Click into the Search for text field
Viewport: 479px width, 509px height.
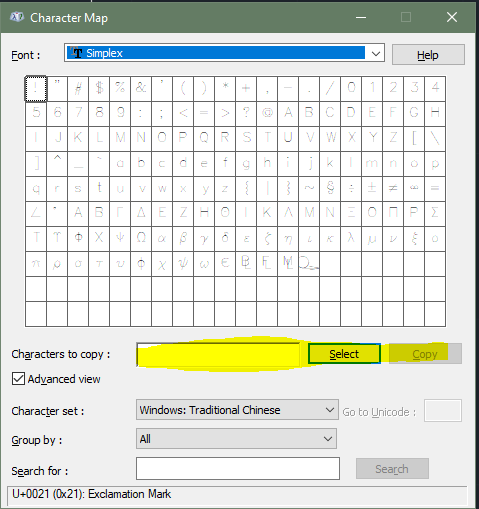pyautogui.click(x=238, y=468)
